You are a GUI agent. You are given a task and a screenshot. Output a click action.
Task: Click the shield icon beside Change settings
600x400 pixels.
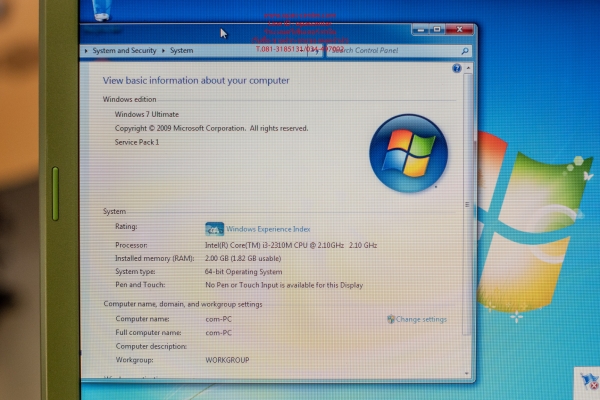[x=391, y=319]
